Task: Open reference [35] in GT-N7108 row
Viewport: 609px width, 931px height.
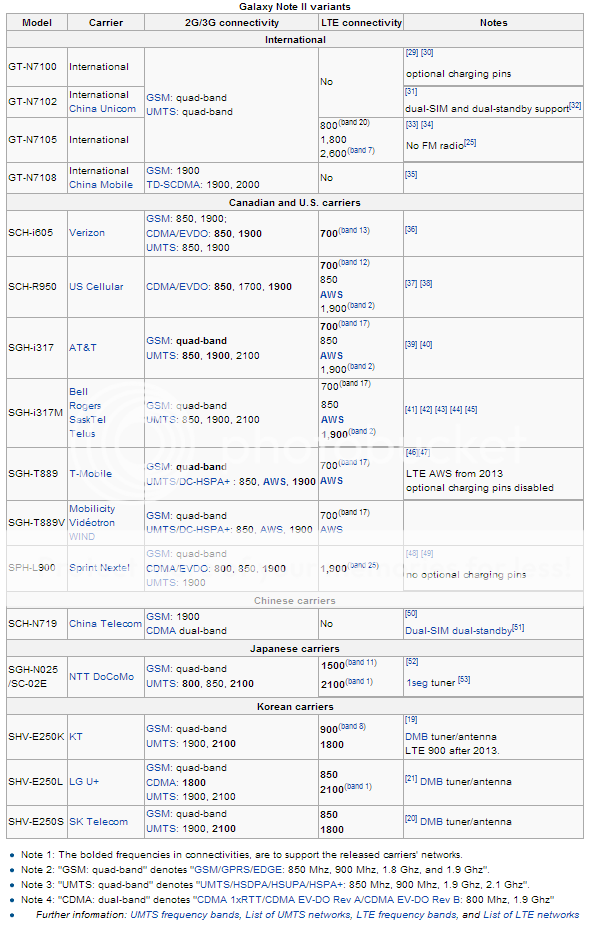Action: (411, 175)
